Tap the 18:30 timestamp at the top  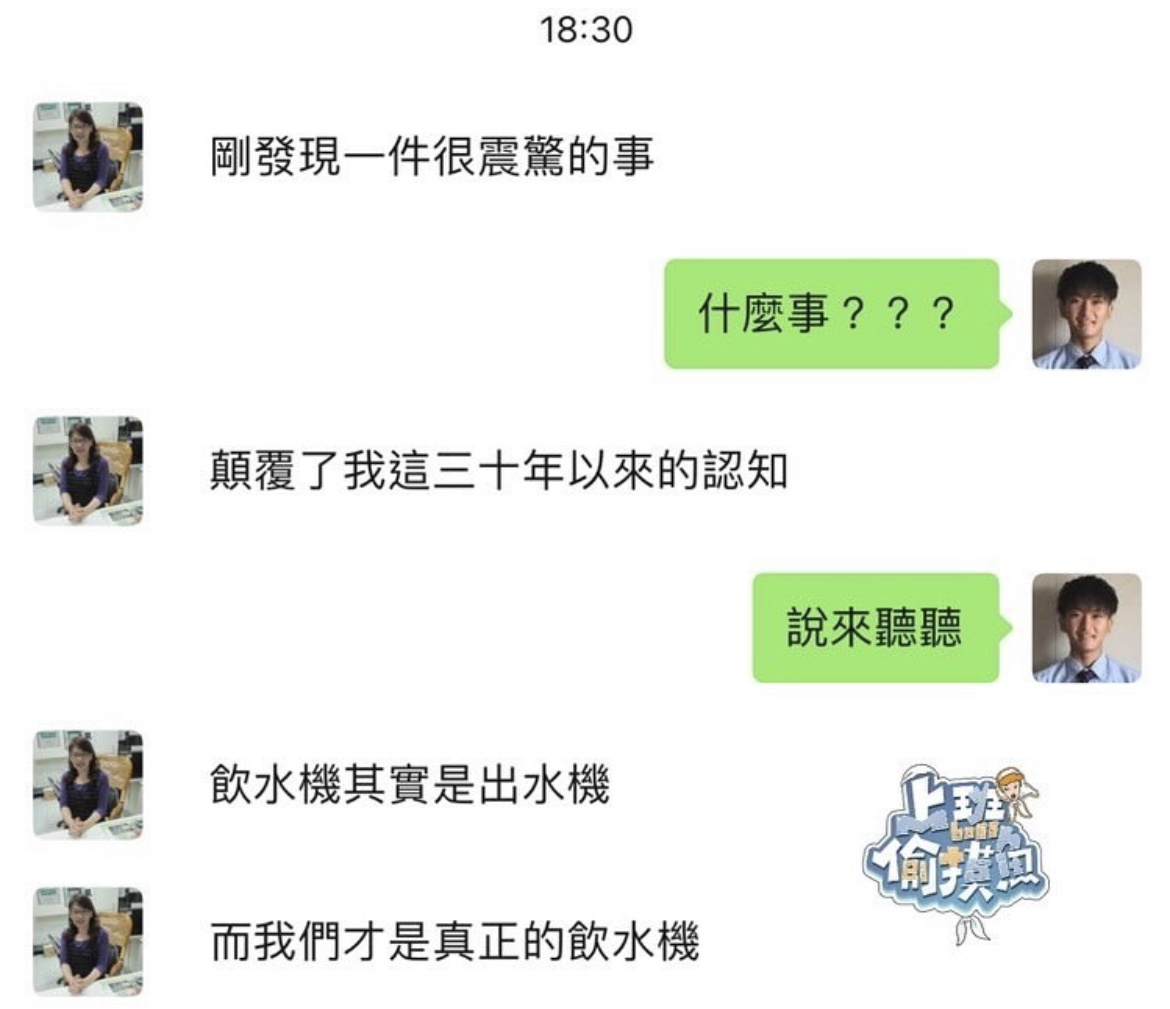[x=586, y=31]
